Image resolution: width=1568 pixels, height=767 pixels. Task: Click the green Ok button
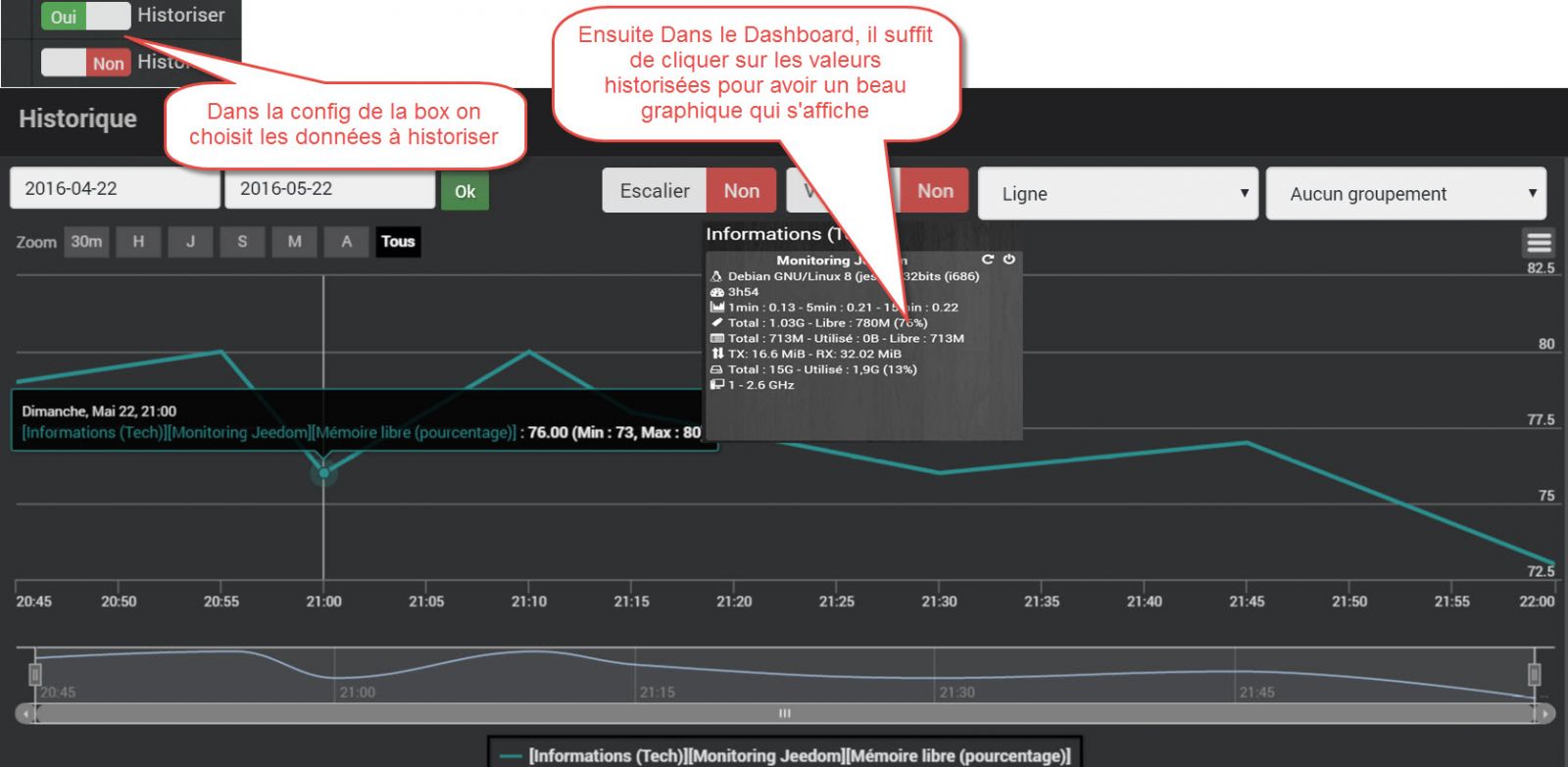465,191
